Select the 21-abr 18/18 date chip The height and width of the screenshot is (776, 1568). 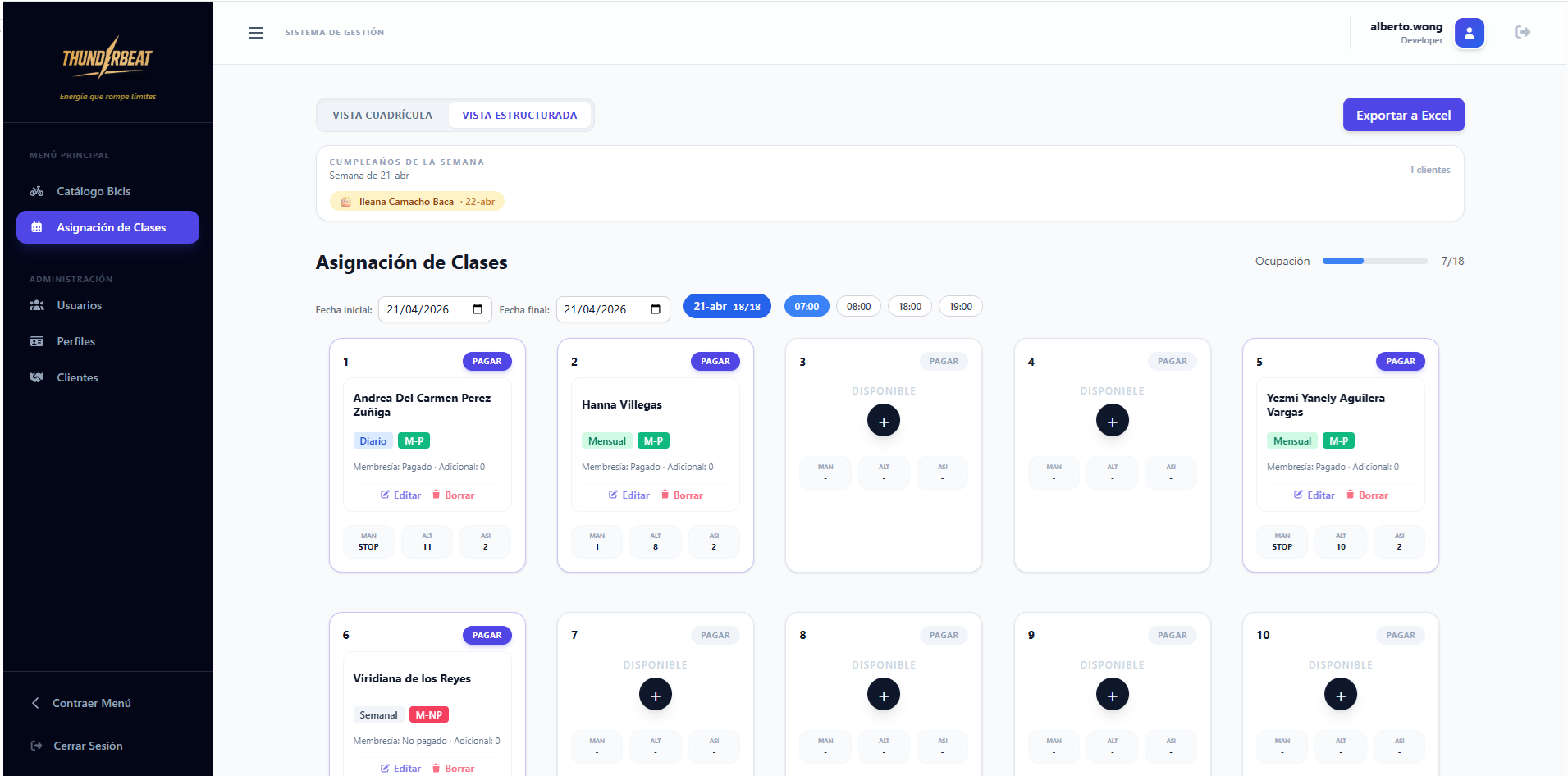pos(727,306)
